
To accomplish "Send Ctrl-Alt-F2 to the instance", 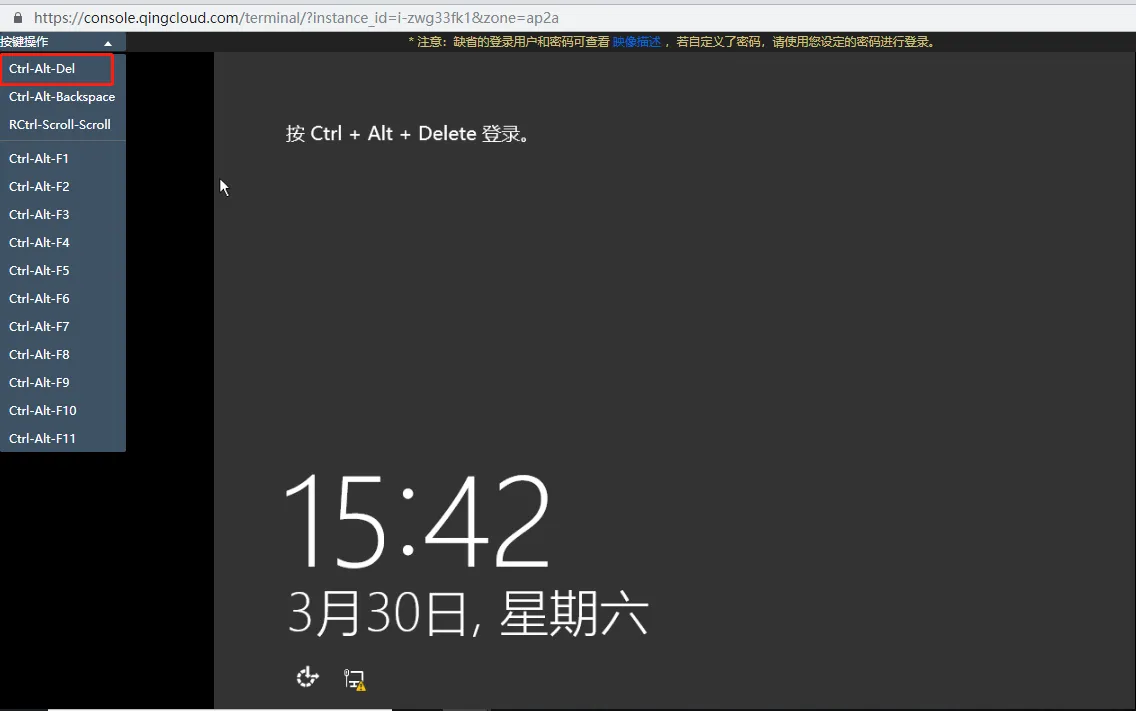I will (39, 186).
